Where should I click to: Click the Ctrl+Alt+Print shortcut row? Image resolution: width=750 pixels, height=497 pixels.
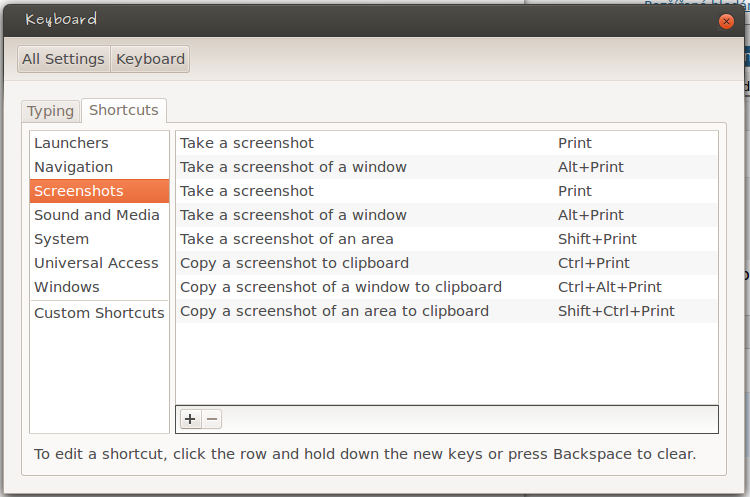pos(447,287)
